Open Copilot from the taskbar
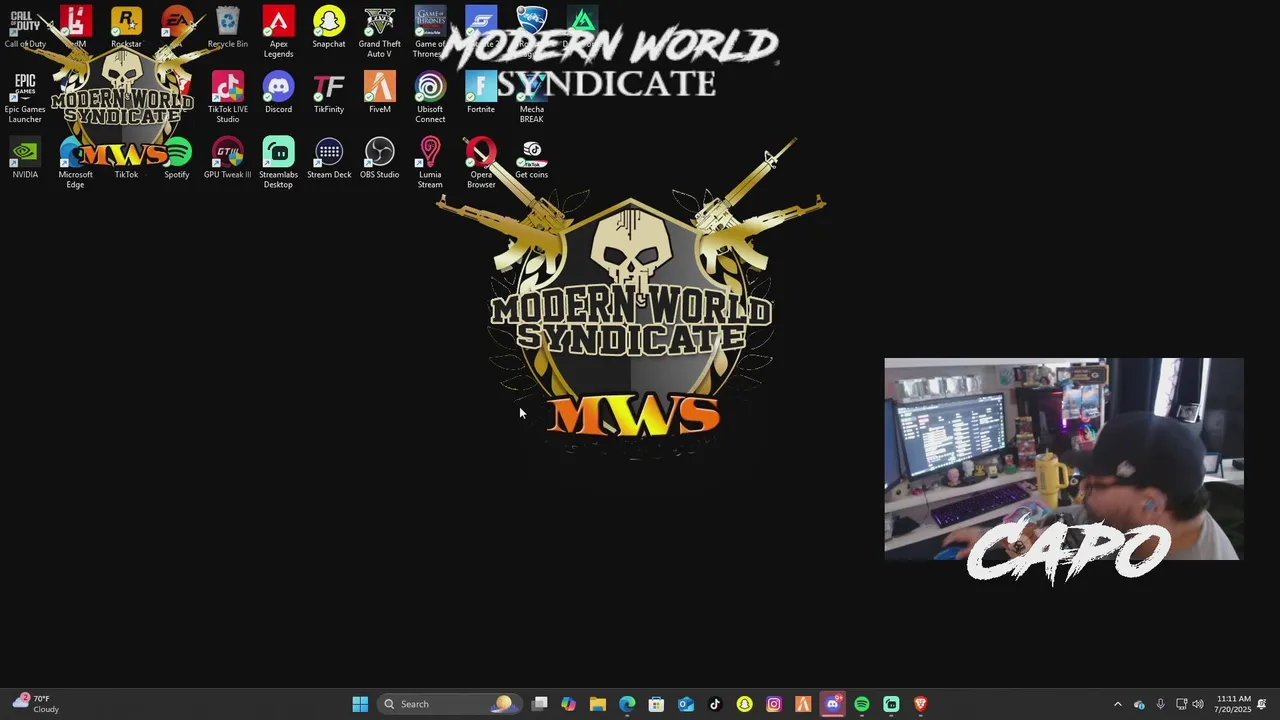The image size is (1280, 720). click(x=568, y=704)
